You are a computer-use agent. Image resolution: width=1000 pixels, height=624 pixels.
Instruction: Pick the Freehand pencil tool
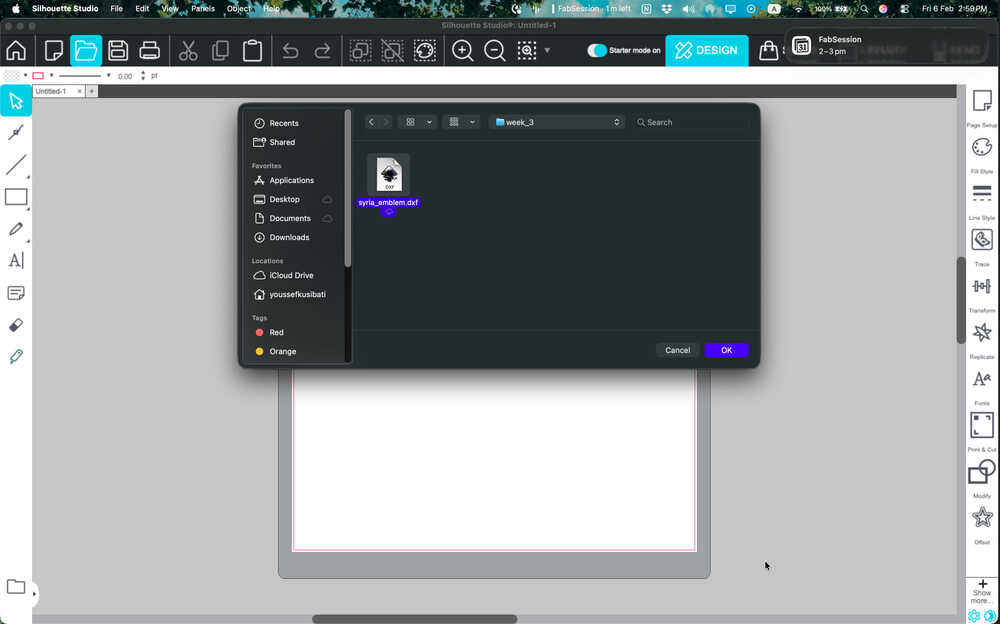coord(16,228)
